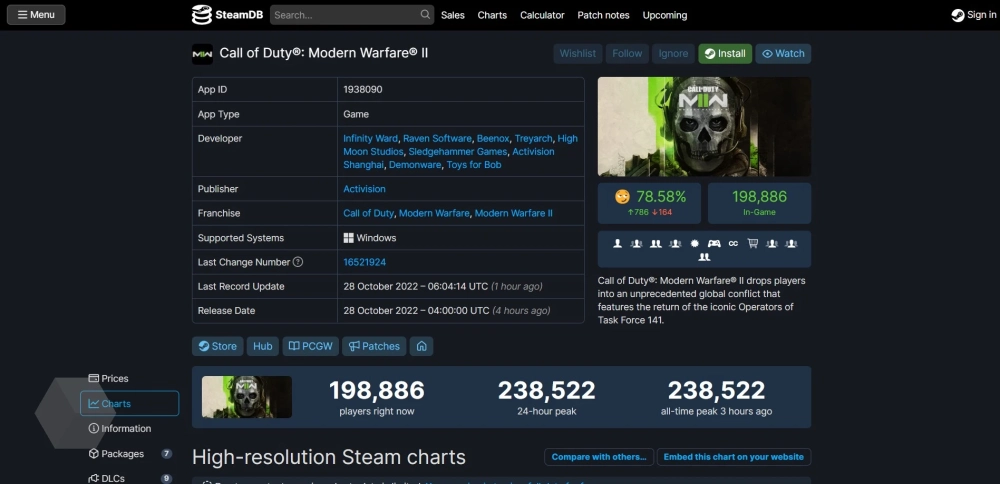Click the 78.58% review rating box
Image resolution: width=1000 pixels, height=484 pixels.
coord(650,203)
